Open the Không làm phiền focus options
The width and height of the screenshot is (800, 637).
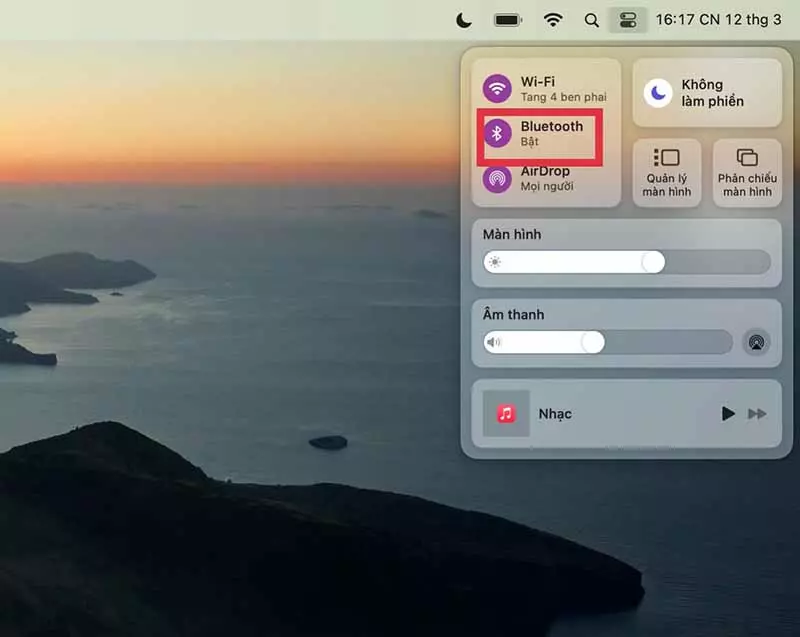coord(707,93)
